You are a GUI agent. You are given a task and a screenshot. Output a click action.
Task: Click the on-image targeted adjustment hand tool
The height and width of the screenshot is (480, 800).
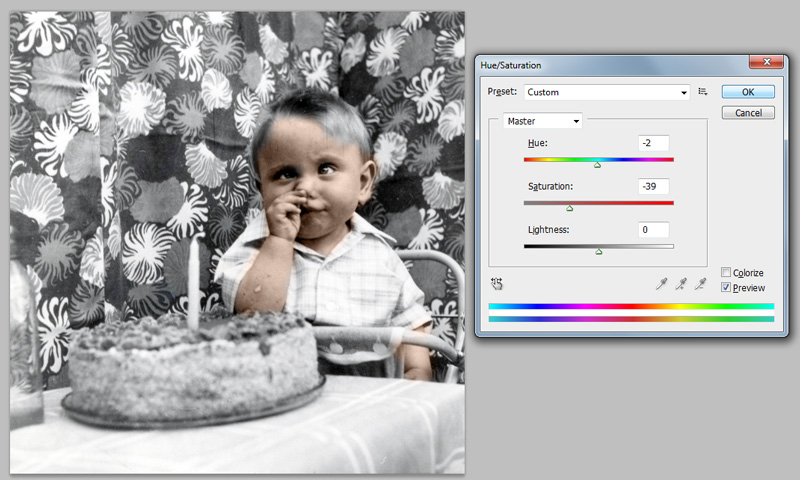(x=497, y=284)
